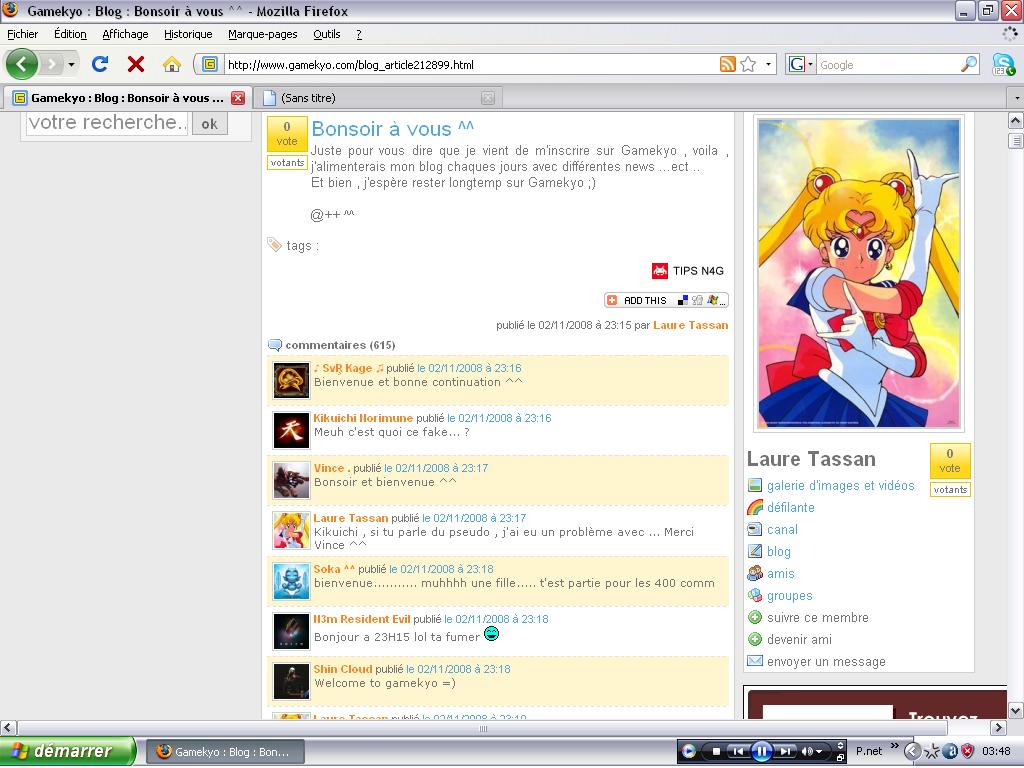Screen dimensions: 1024x768
Task: Click the volume speaker icon in taskbar player
Action: [808, 752]
